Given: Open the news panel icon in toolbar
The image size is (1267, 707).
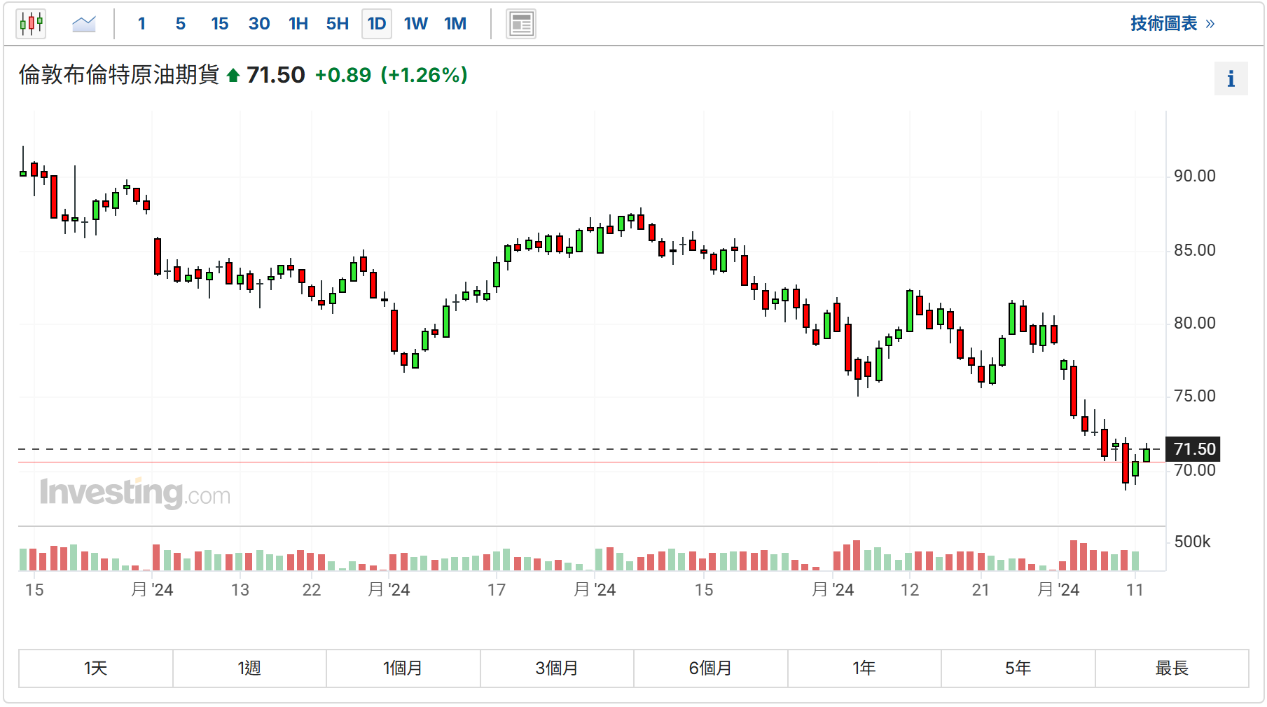Looking at the screenshot, I should tap(521, 23).
